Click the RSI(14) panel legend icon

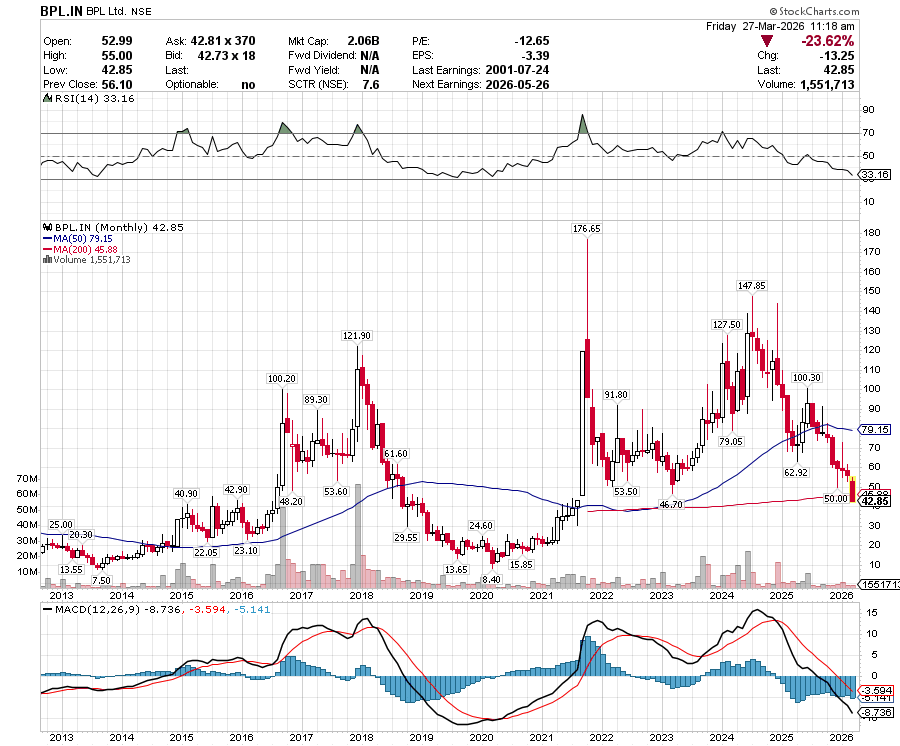point(48,99)
